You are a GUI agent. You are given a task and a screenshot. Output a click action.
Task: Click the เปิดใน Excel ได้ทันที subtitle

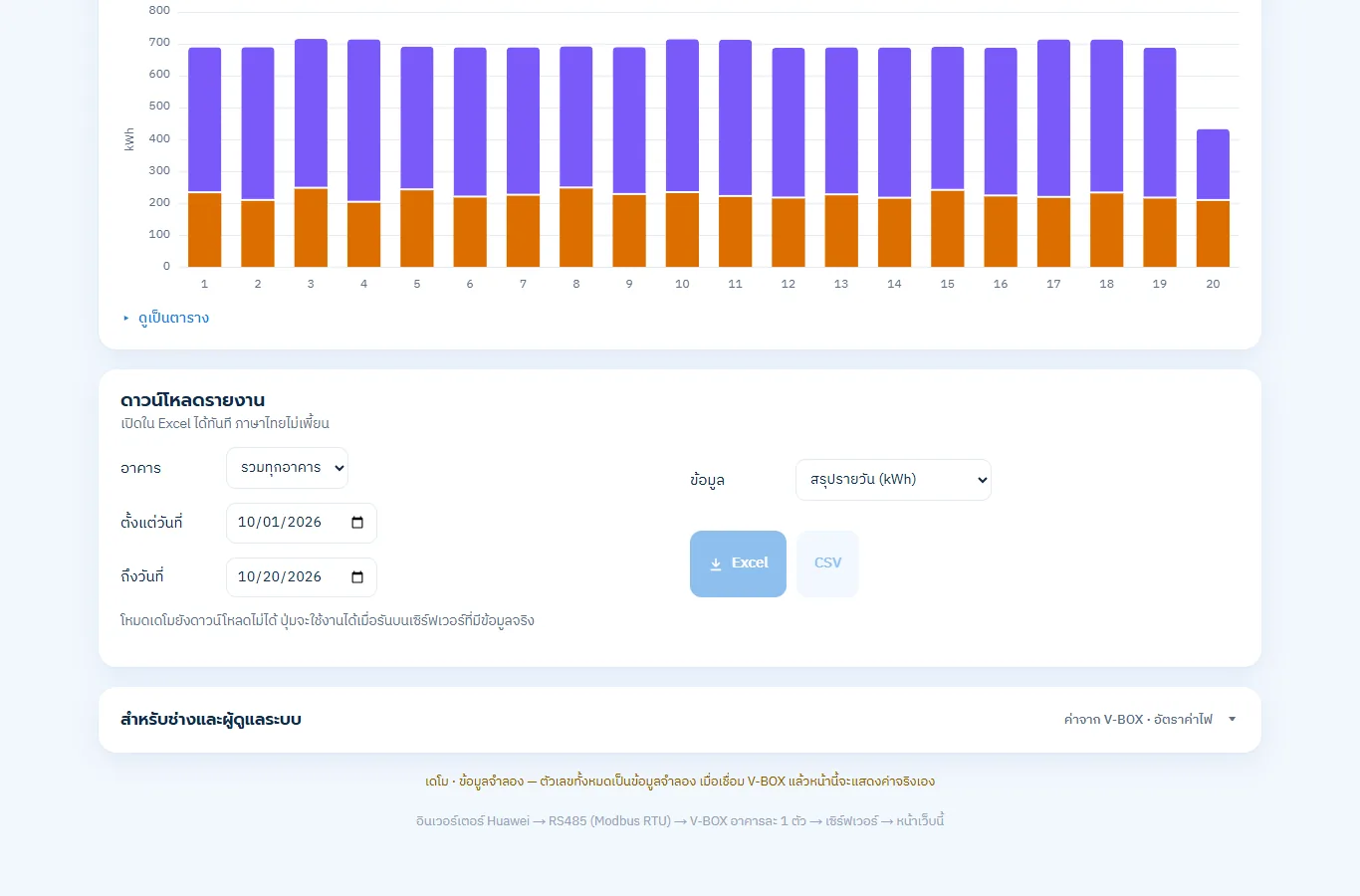(x=225, y=424)
